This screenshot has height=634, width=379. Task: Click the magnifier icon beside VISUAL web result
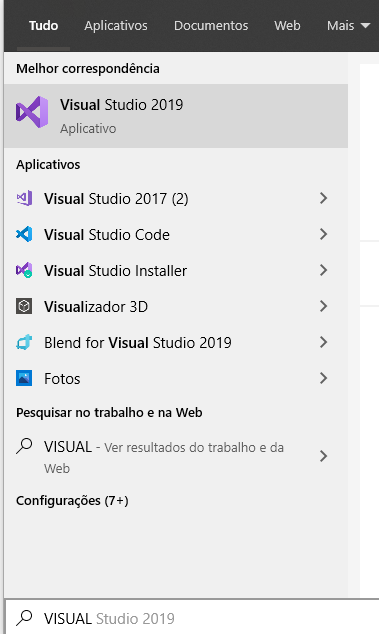click(24, 446)
